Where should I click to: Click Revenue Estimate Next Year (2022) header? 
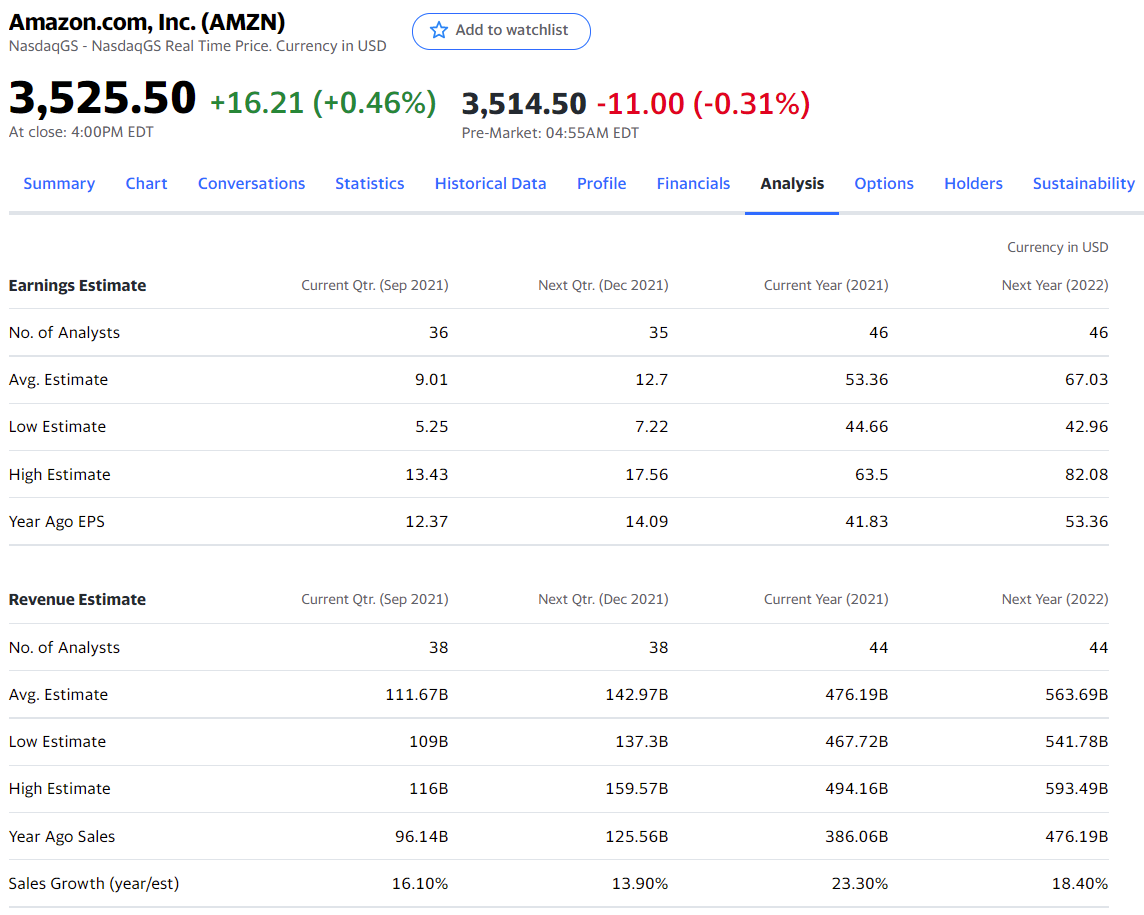click(1055, 599)
